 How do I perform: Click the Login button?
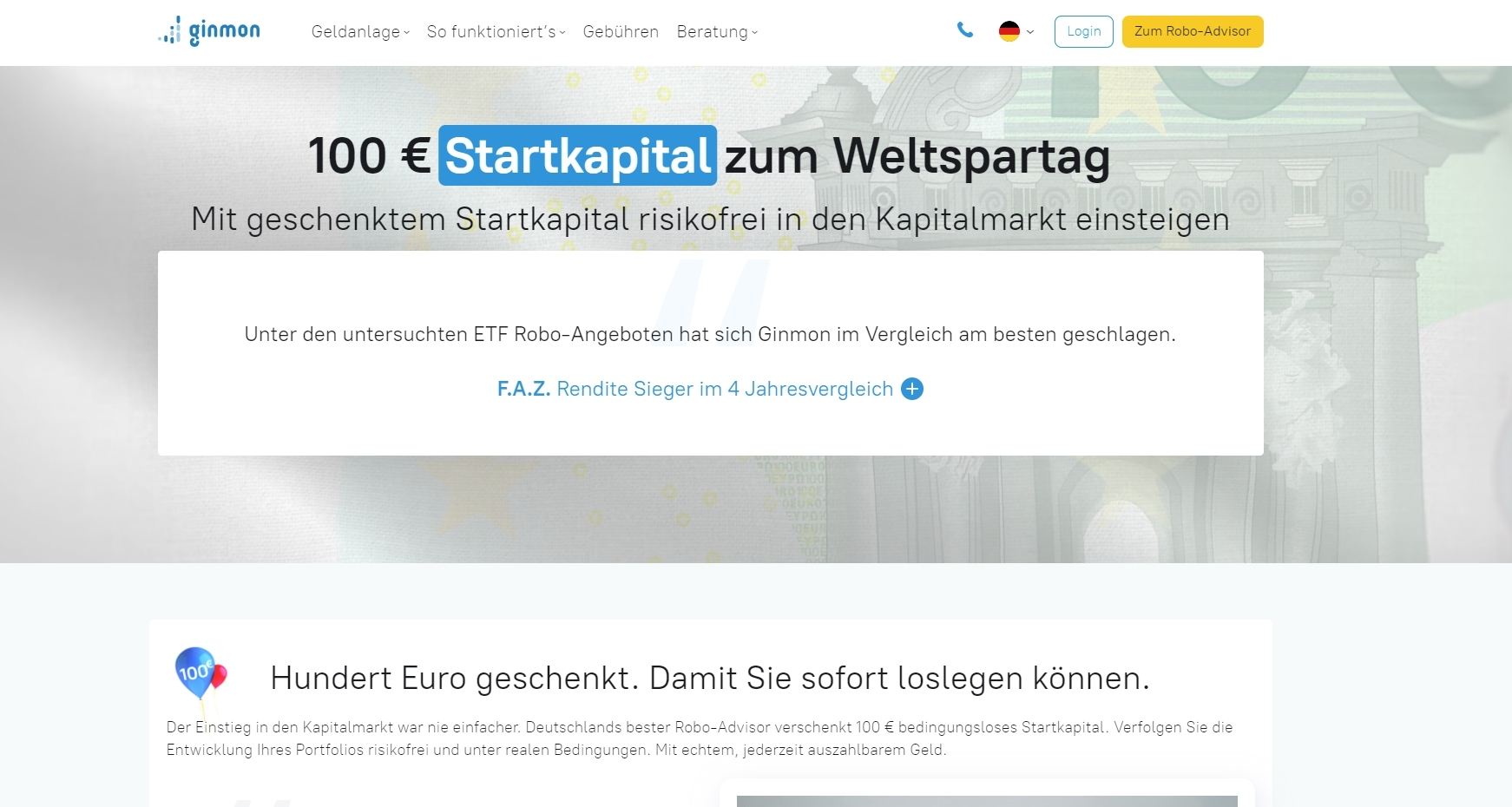coord(1083,31)
